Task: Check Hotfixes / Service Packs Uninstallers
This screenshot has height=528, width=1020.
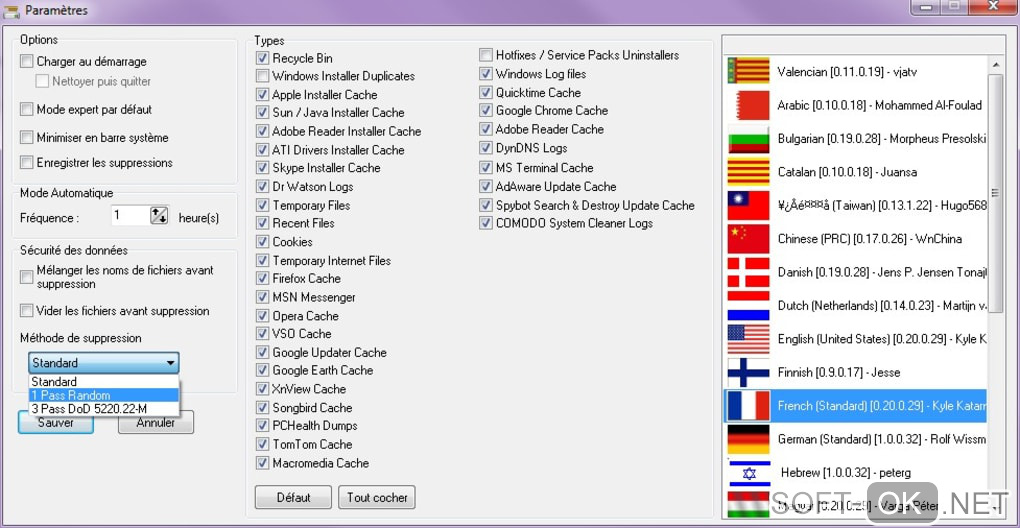Action: point(486,55)
